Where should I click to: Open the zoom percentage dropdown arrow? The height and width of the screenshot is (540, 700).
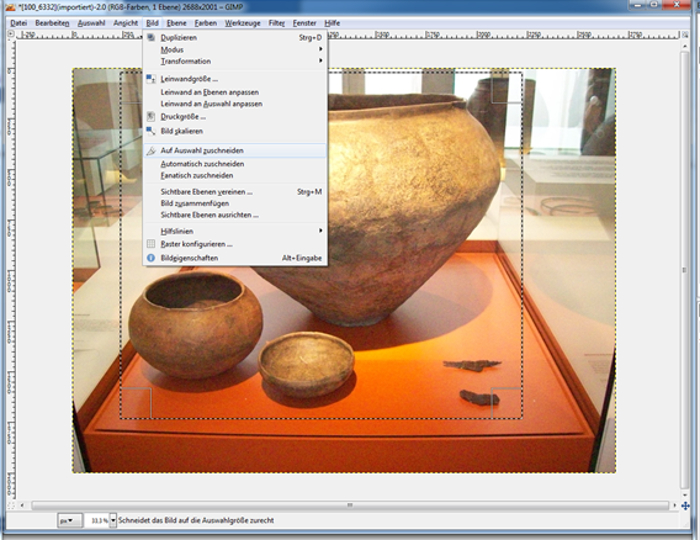pyautogui.click(x=113, y=521)
